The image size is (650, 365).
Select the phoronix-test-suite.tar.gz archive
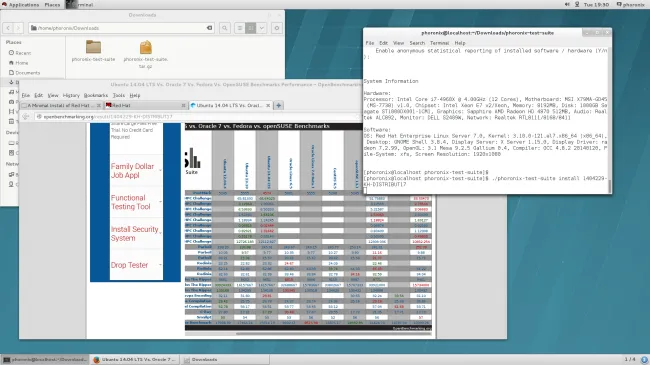[x=146, y=54]
